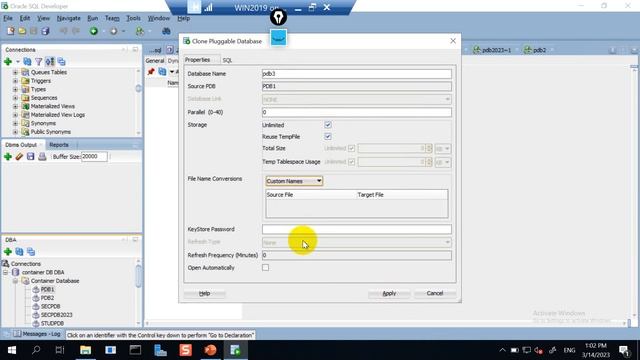Select STUDPDB in the DBA tree
Screen dimensions: 640x360
(52, 323)
